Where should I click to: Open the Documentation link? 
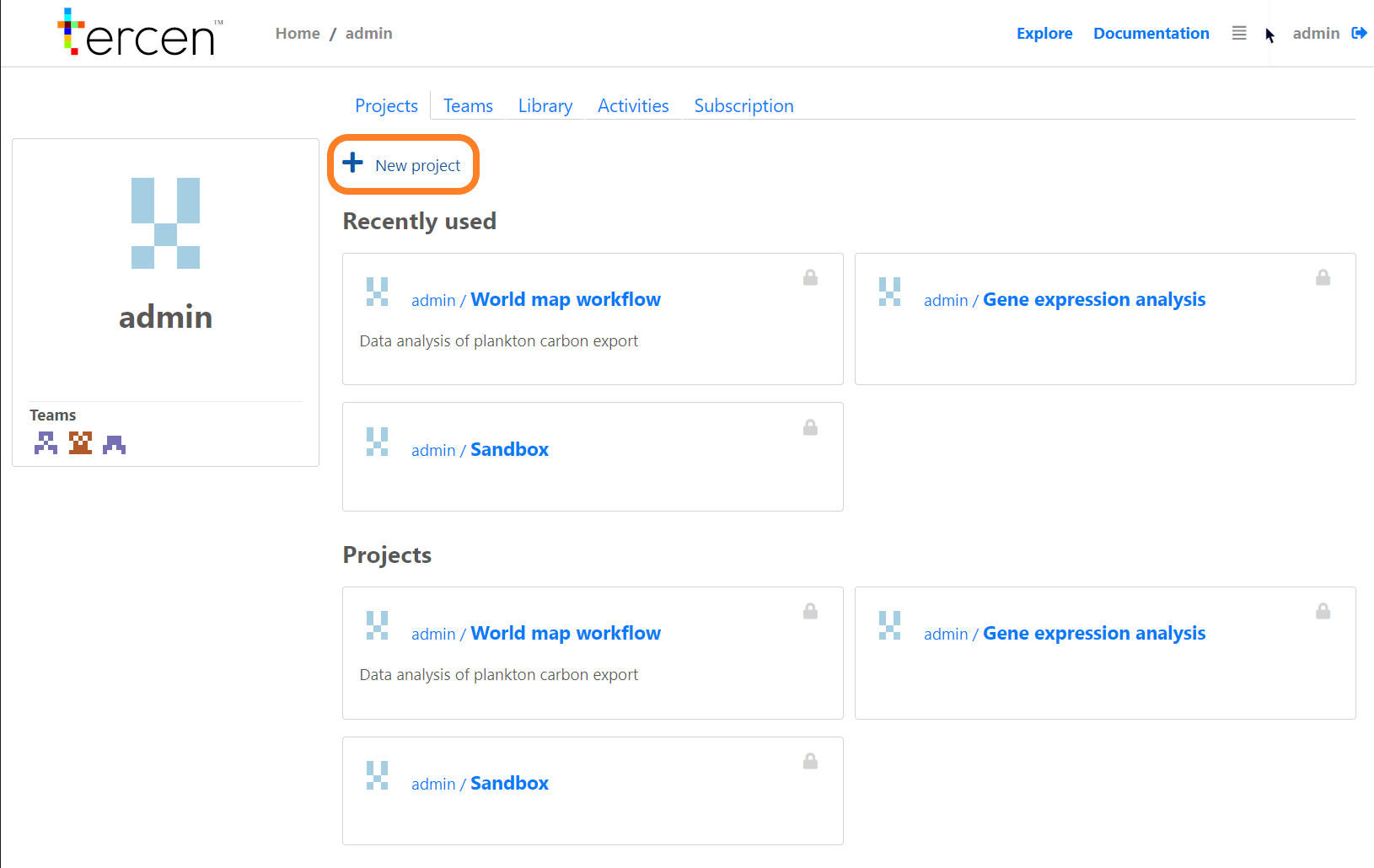[1151, 33]
